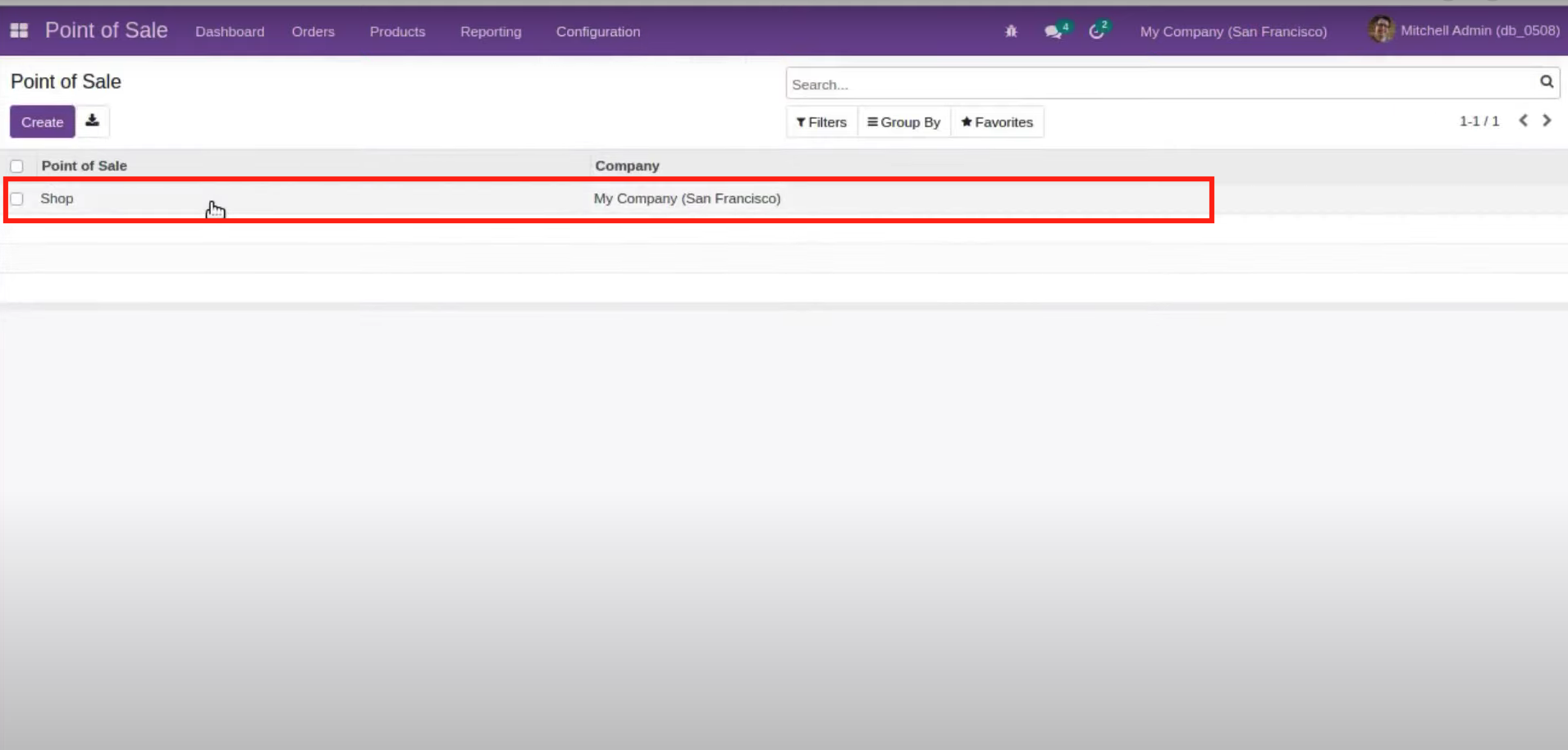The height and width of the screenshot is (750, 1568).
Task: Open the Orders menu
Action: click(x=313, y=31)
